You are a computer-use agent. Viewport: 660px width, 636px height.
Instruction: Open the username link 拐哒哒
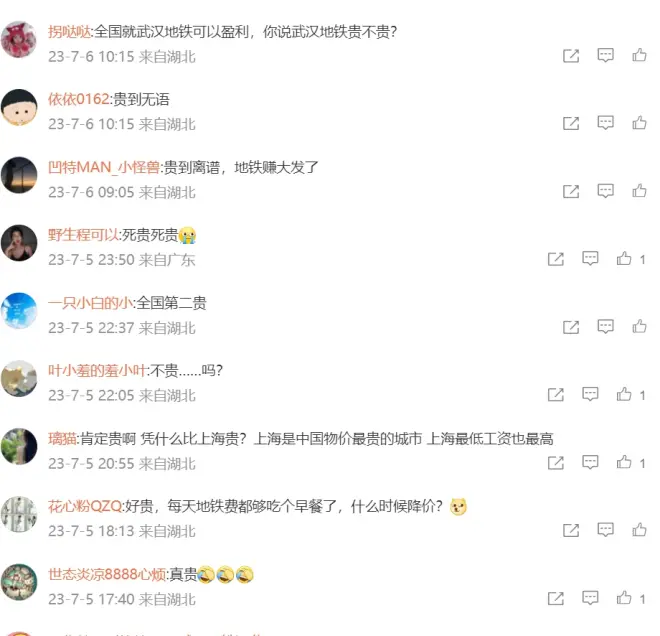69,32
